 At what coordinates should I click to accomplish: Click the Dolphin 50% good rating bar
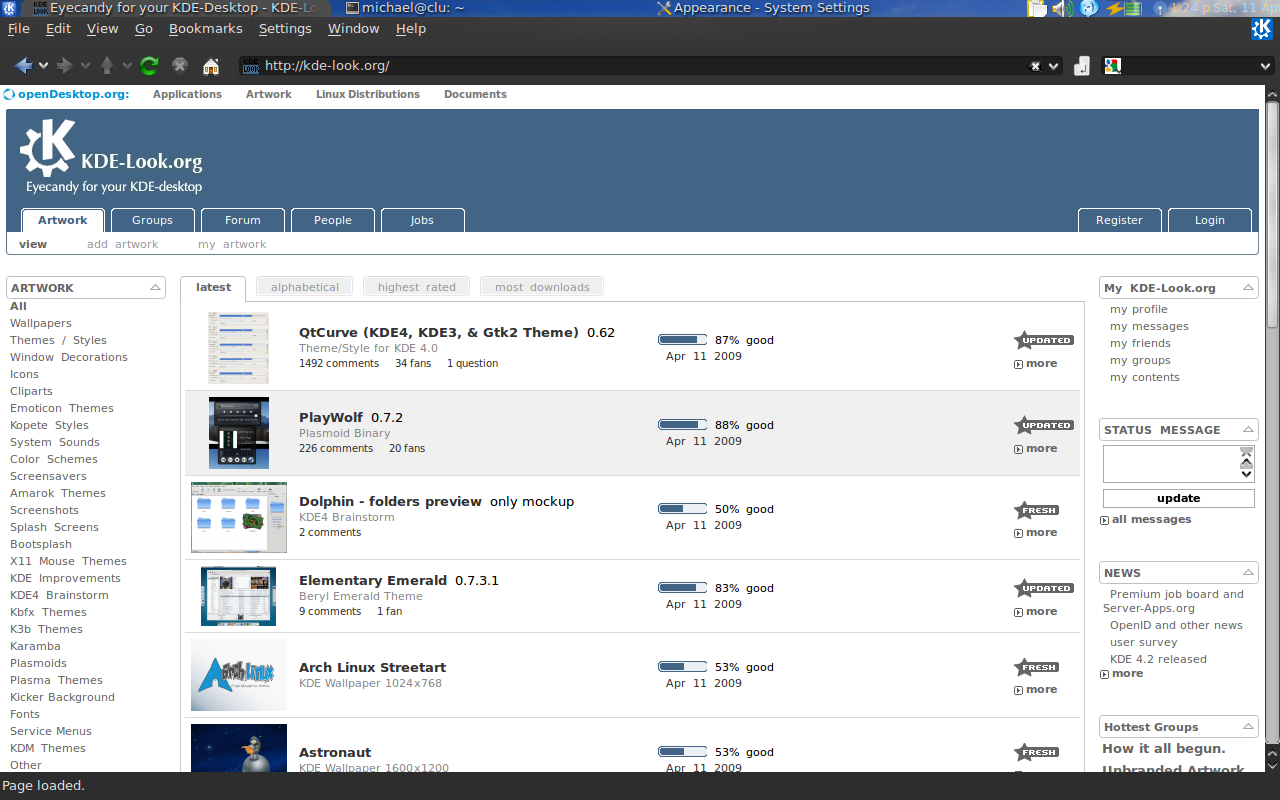click(x=682, y=509)
